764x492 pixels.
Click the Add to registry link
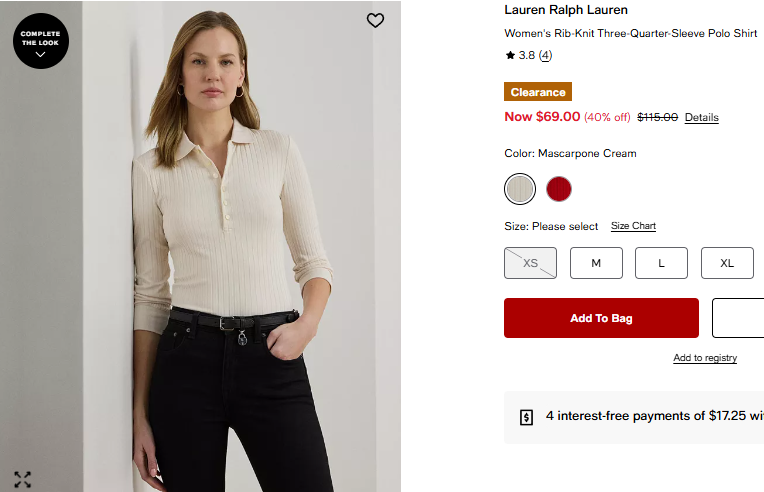705,358
